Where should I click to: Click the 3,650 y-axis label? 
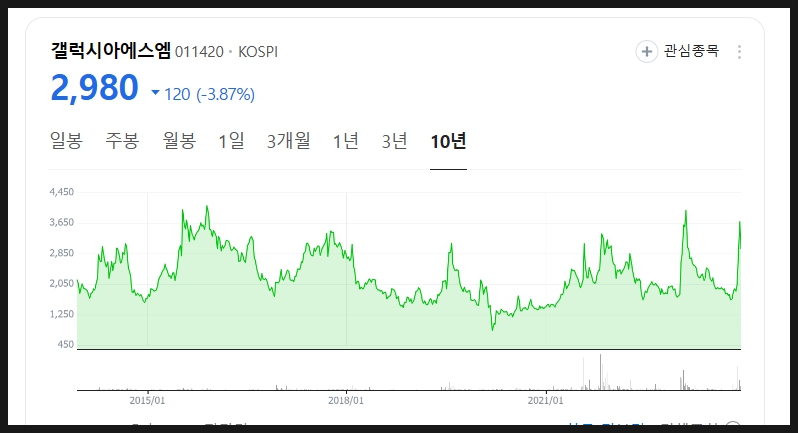pyautogui.click(x=62, y=222)
